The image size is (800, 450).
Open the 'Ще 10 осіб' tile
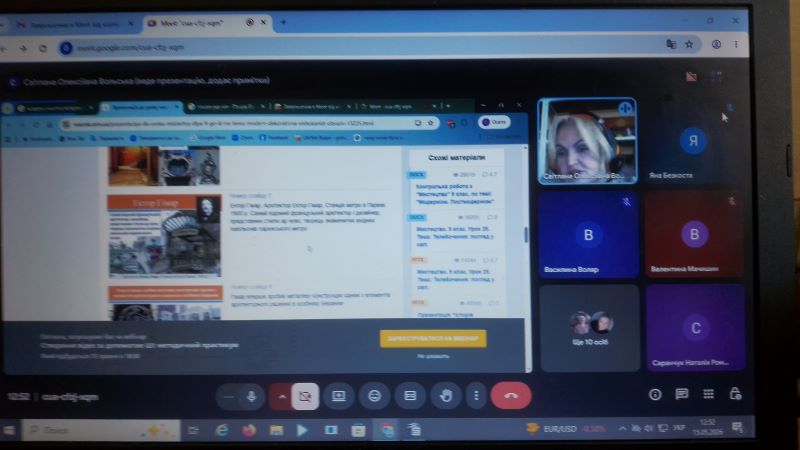click(x=589, y=328)
